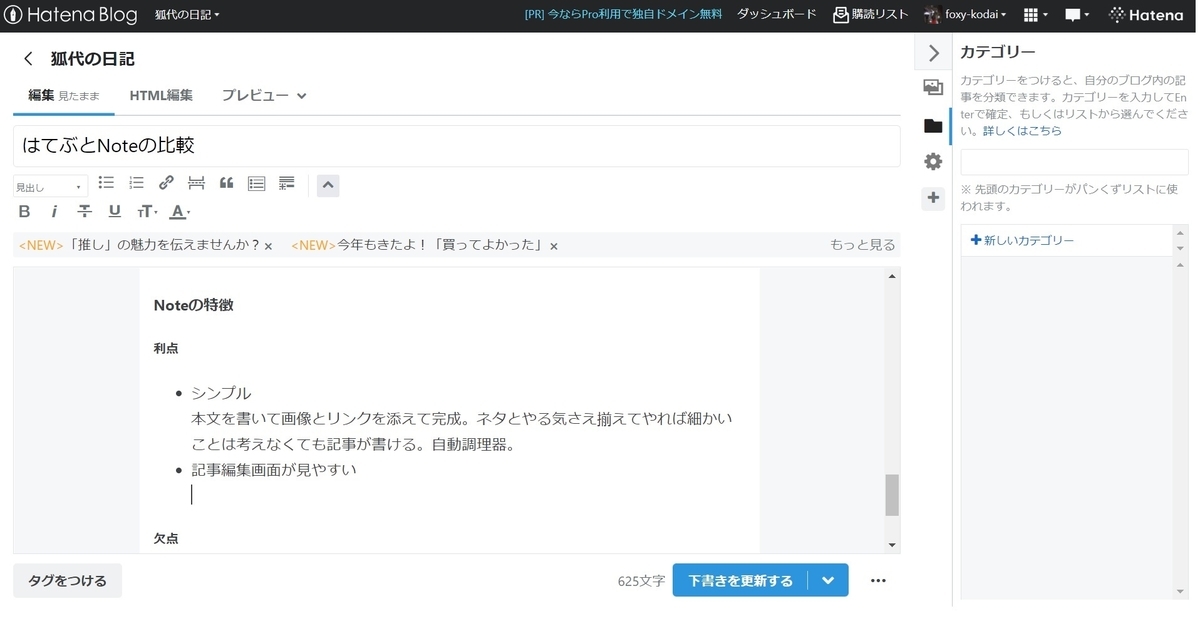Insert a table of contents
1200x626 pixels.
(x=256, y=183)
